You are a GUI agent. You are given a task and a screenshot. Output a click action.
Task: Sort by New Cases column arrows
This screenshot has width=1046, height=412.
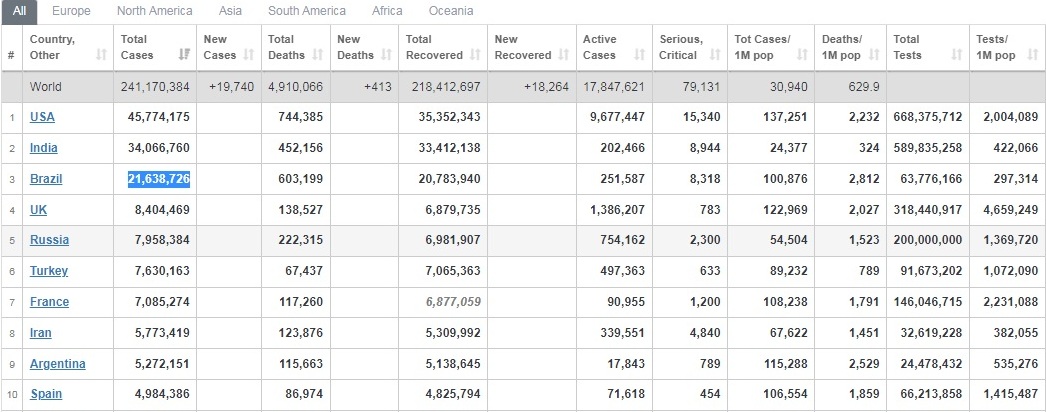(249, 55)
